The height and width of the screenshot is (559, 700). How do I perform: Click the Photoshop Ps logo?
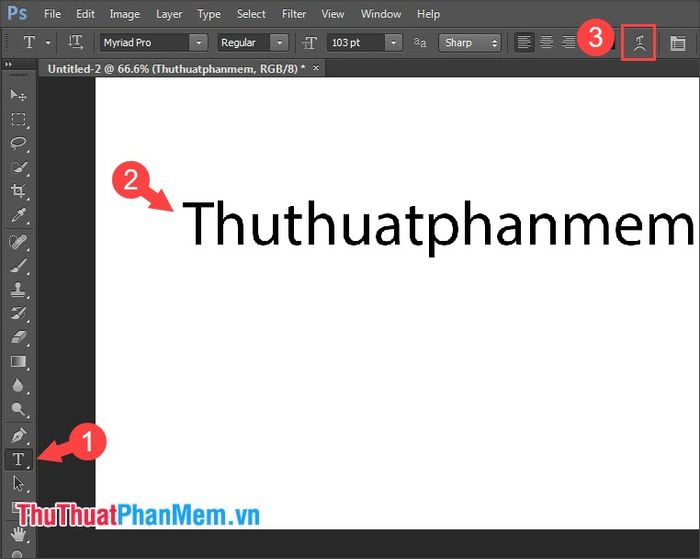[x=17, y=13]
